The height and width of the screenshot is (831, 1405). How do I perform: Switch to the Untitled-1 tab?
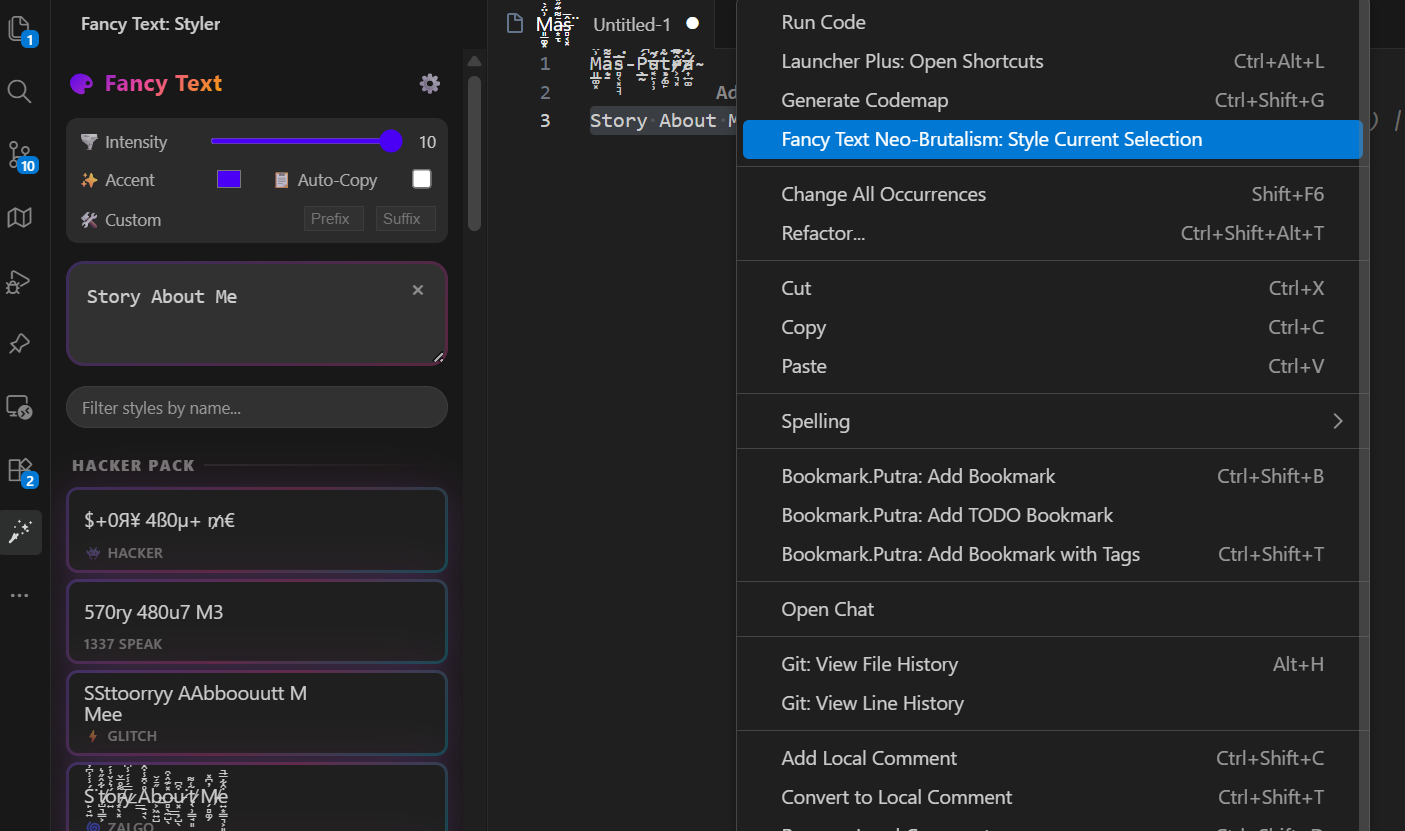(631, 24)
